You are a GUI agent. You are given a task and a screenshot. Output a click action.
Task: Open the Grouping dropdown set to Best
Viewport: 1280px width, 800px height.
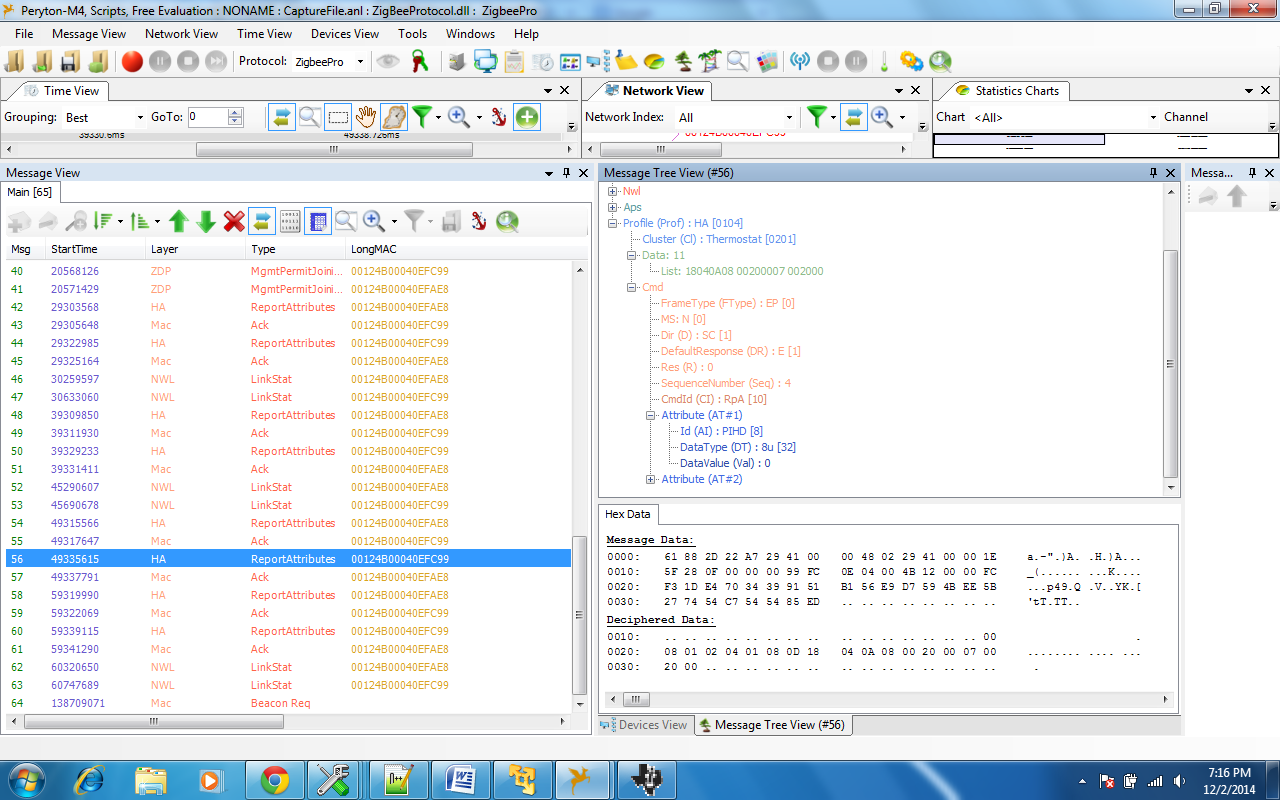coord(139,117)
